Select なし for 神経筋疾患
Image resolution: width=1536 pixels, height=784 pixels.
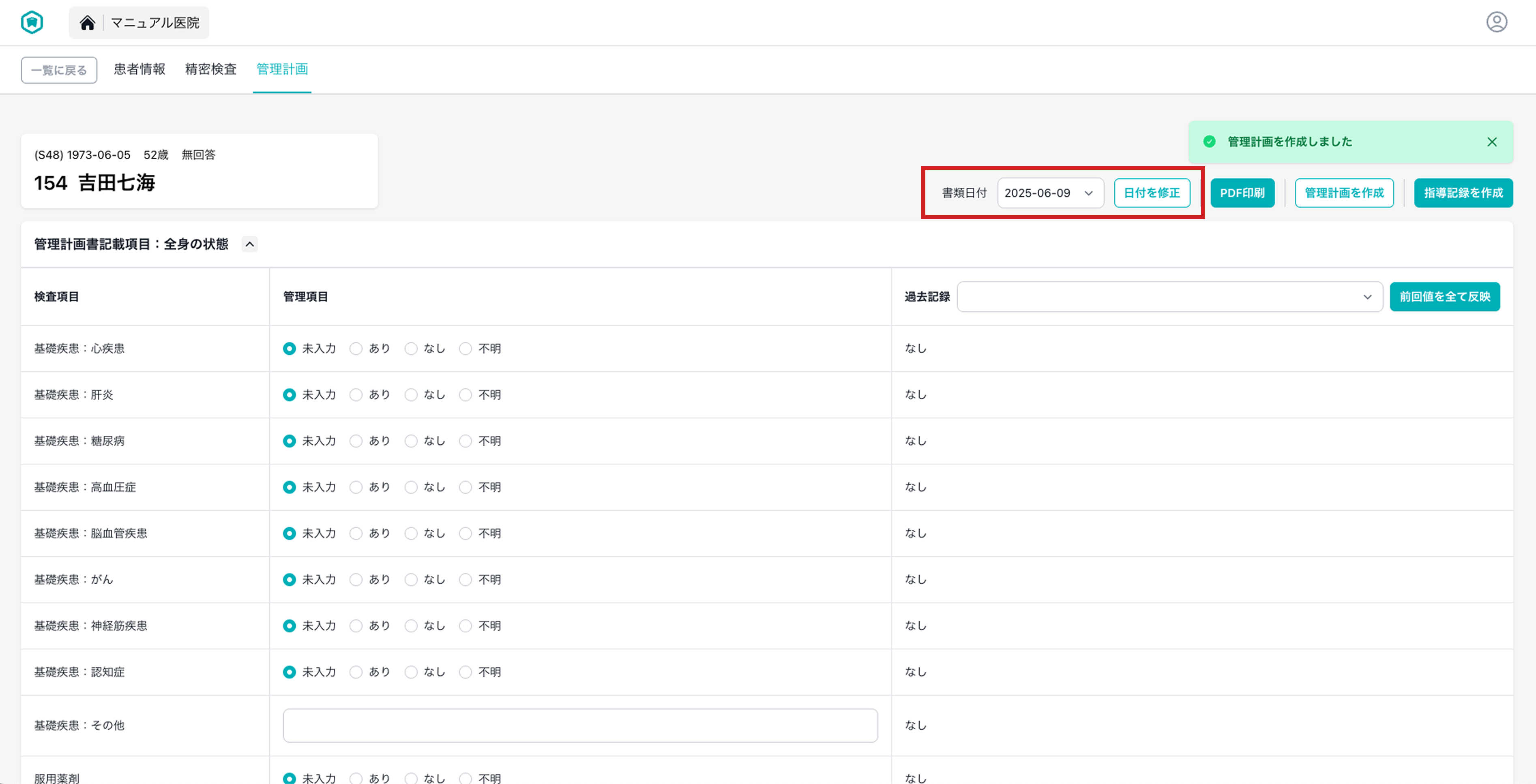[x=411, y=626]
